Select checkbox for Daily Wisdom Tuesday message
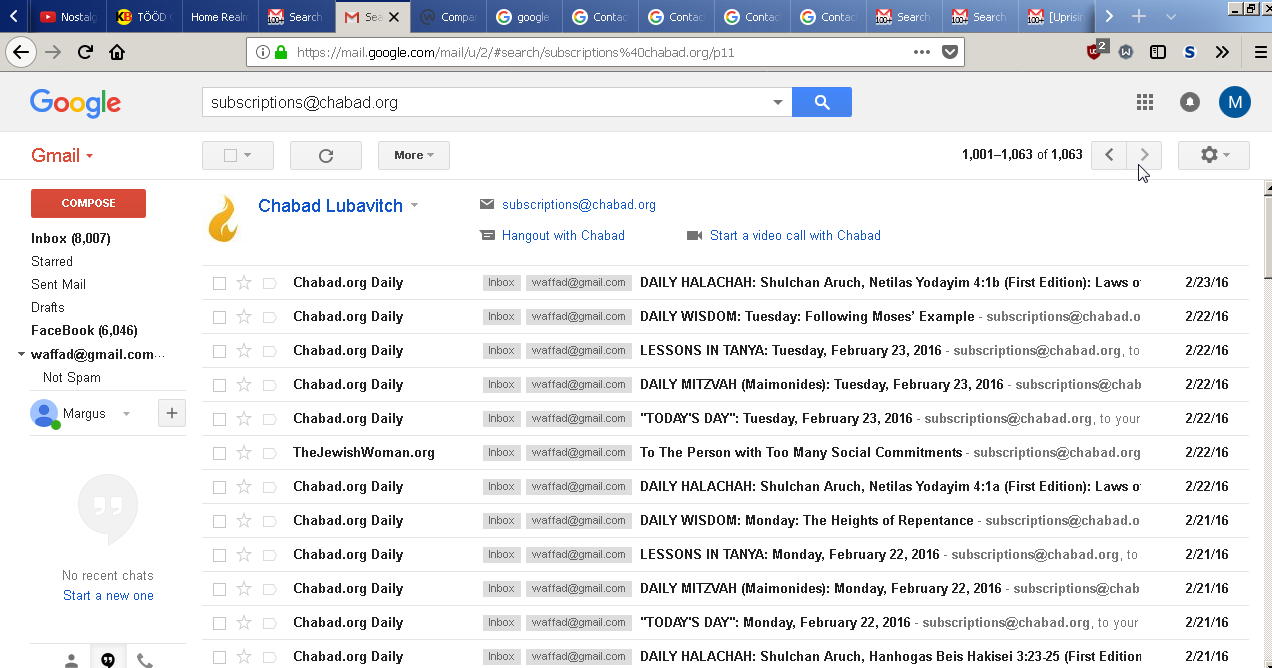 point(219,317)
